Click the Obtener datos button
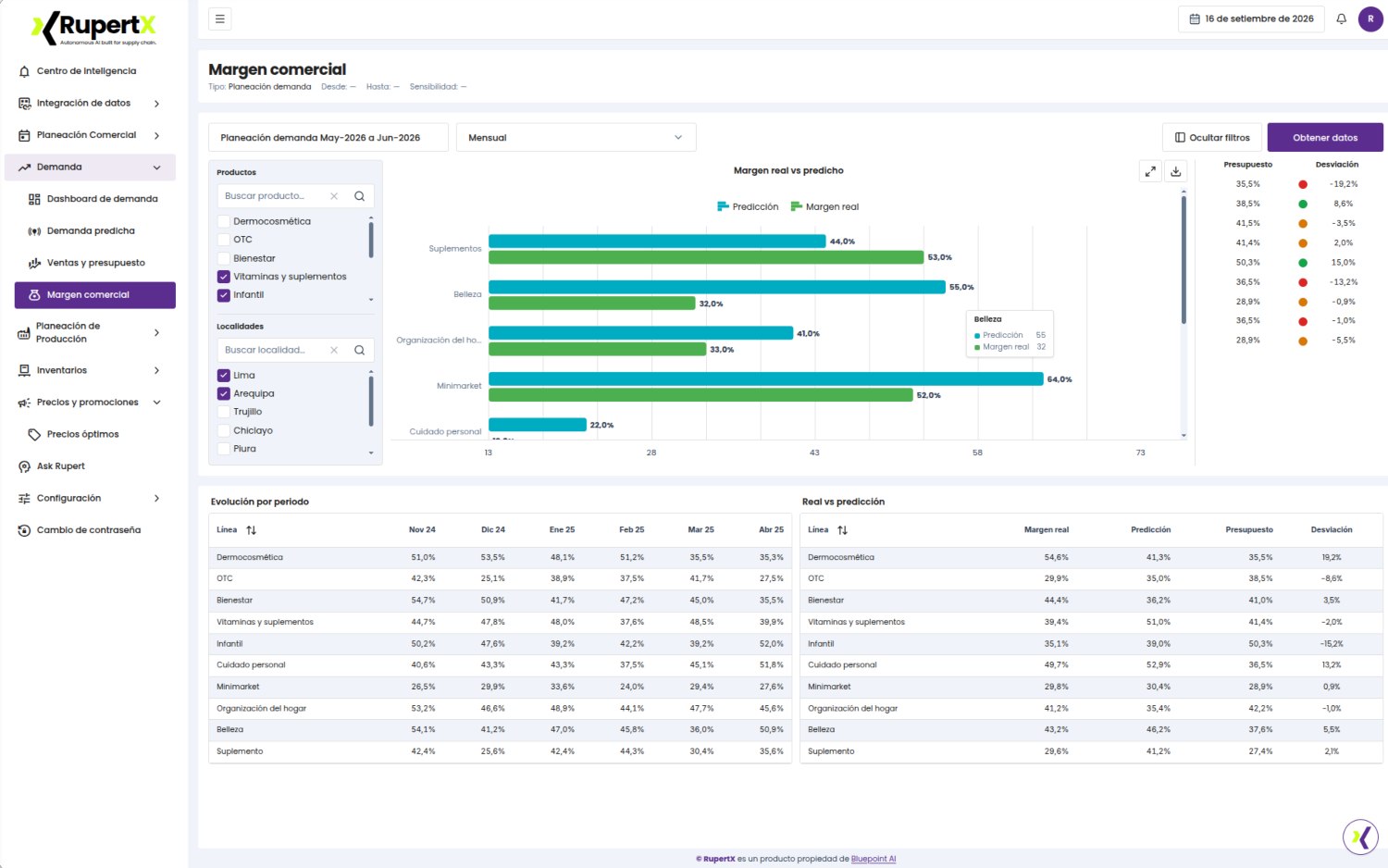Screen dimensions: 1388x868 click(1325, 138)
